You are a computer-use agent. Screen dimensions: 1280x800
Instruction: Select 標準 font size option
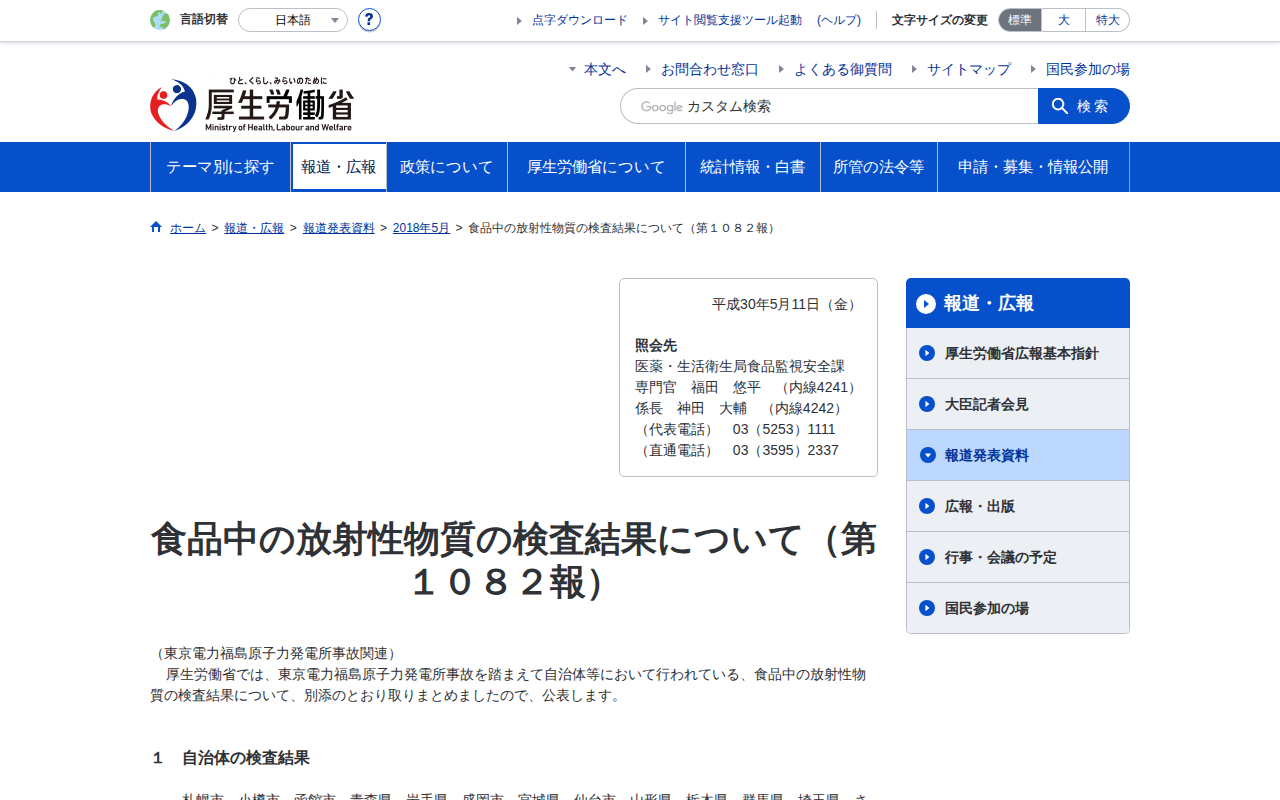click(1020, 20)
